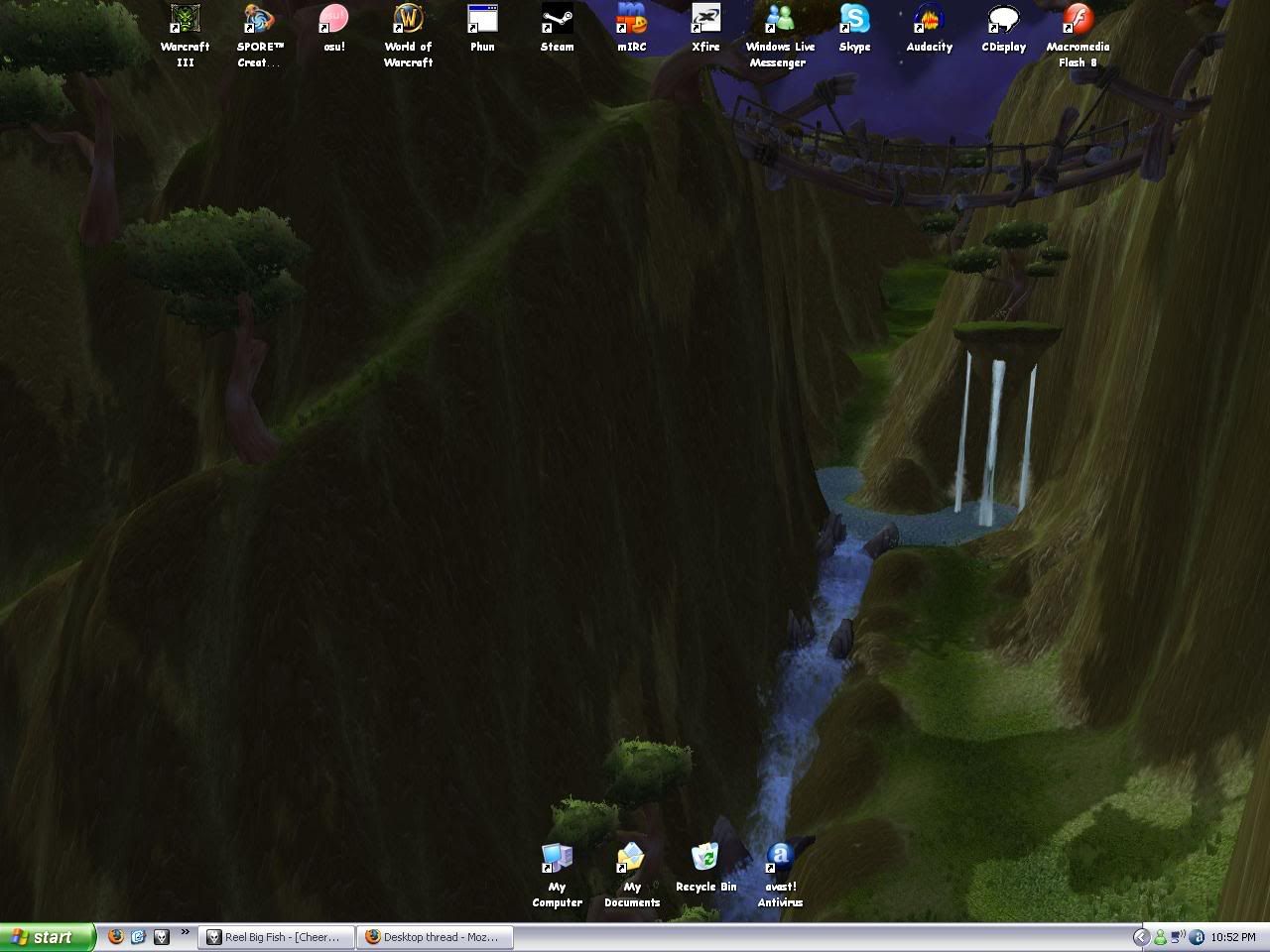This screenshot has height=952, width=1270.
Task: Open the green Messenger tray icon
Action: [1160, 937]
